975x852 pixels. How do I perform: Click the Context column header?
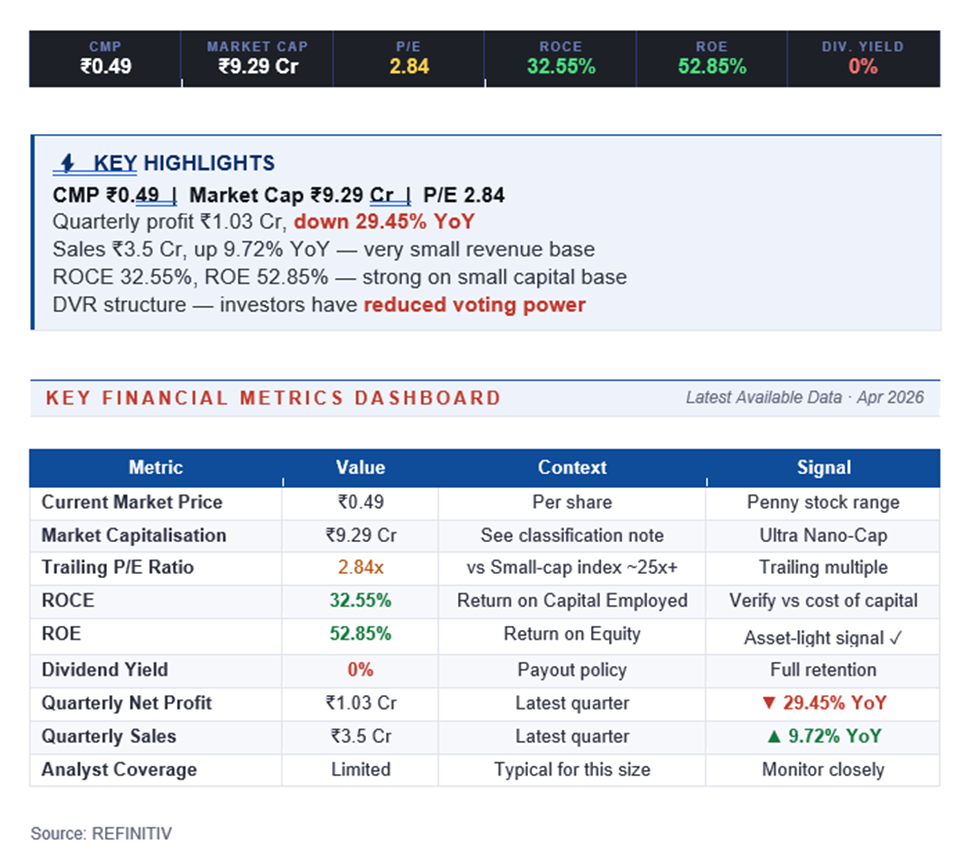click(572, 467)
